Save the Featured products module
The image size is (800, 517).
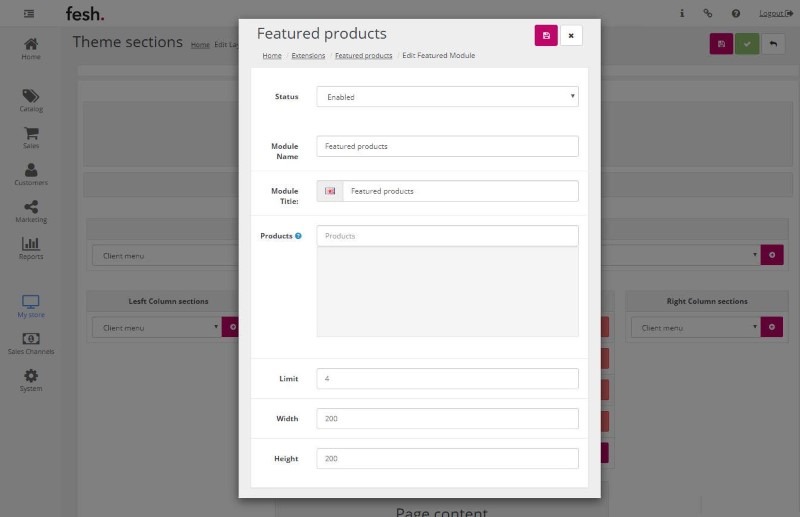546,36
